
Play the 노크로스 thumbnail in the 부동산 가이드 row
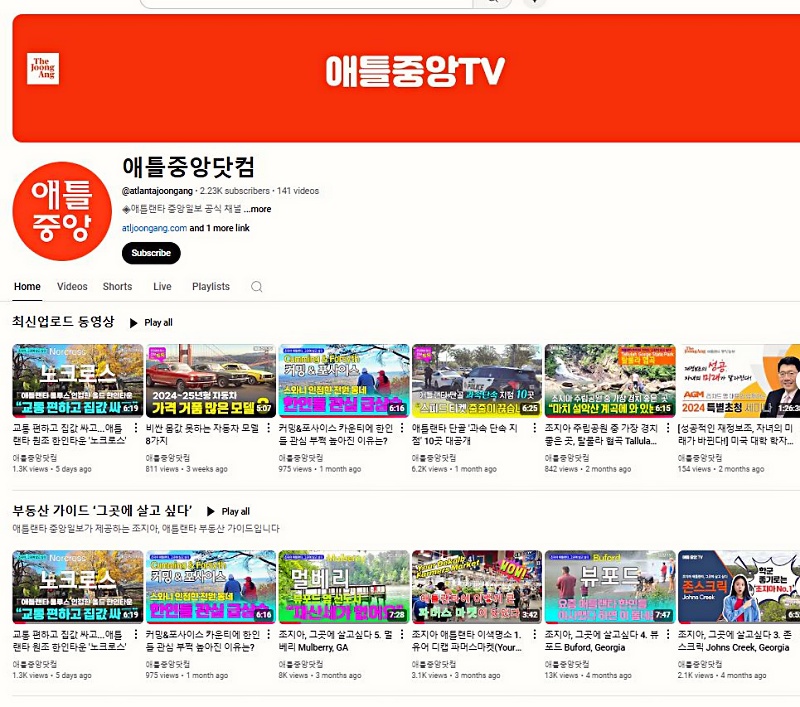coord(78,587)
